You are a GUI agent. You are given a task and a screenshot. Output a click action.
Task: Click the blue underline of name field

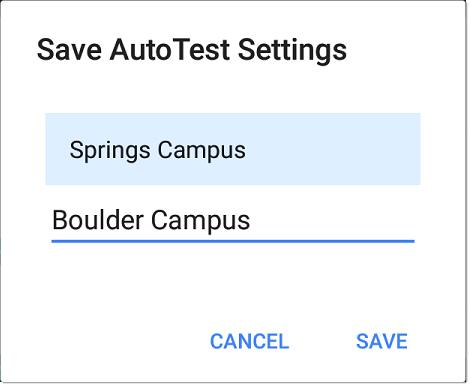233,241
